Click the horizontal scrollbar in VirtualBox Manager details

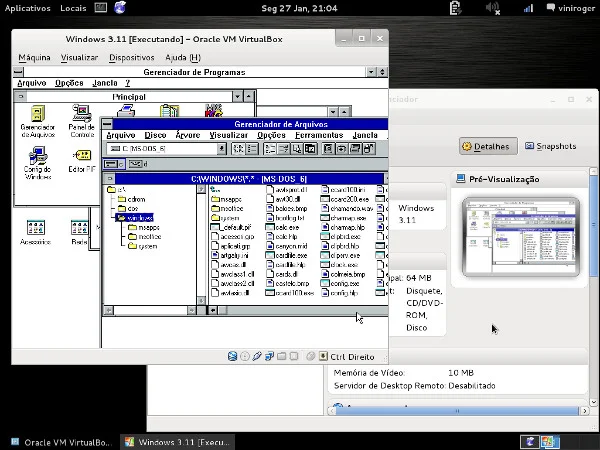tap(458, 411)
